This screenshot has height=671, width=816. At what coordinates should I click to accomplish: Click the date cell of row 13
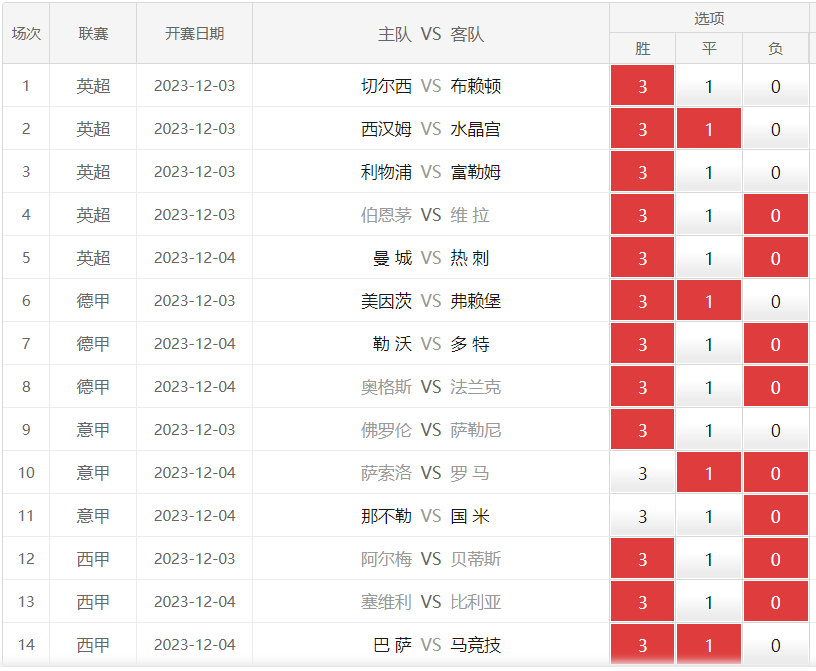pyautogui.click(x=195, y=602)
